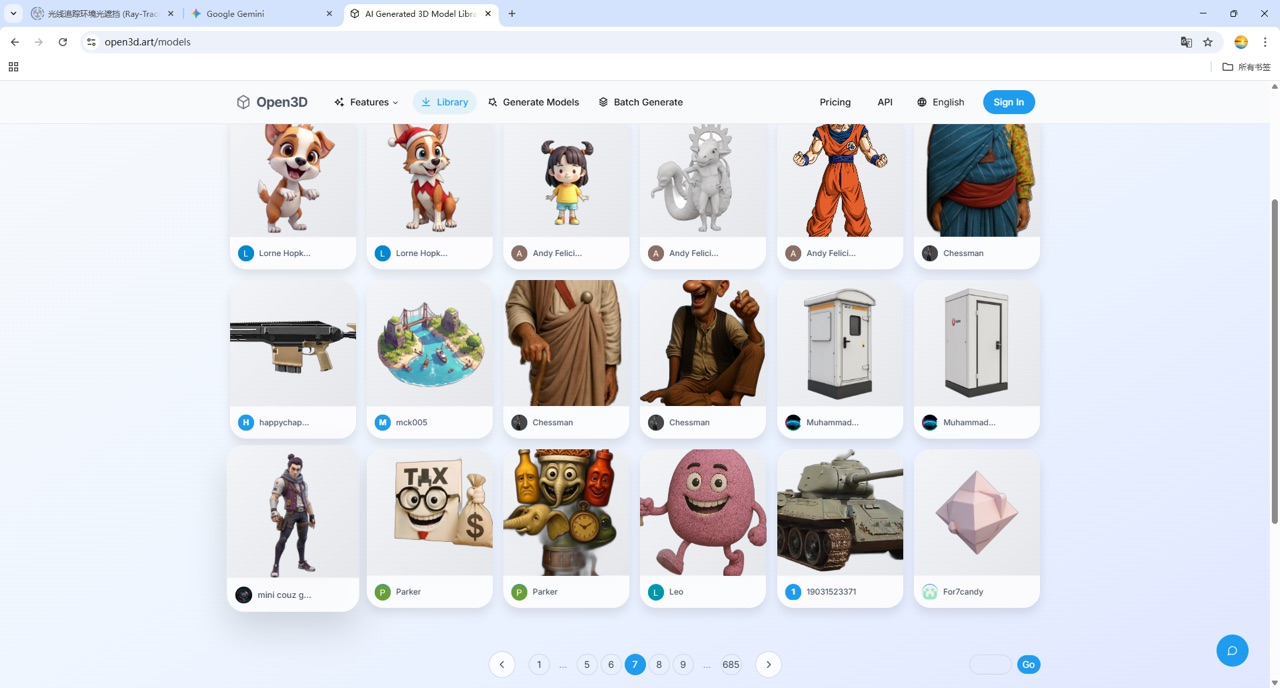Open the tab search dropdown

tap(13, 14)
